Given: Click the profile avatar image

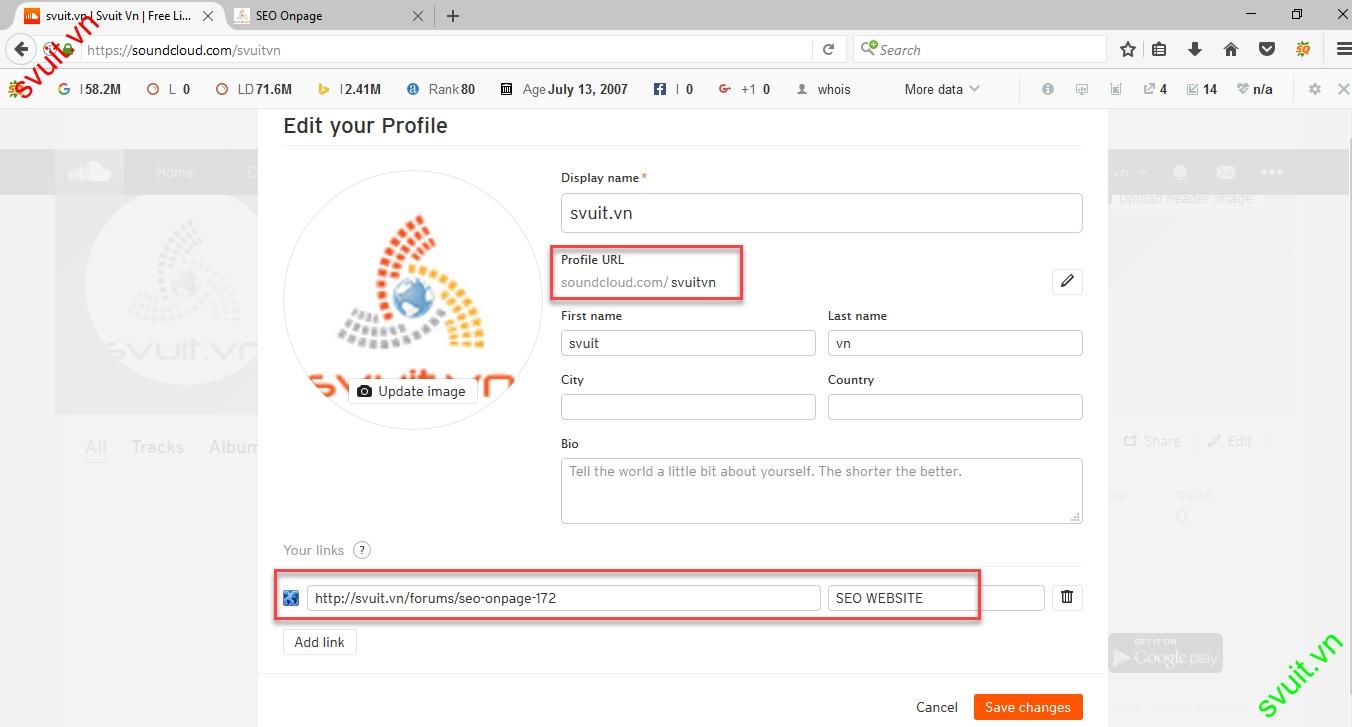Looking at the screenshot, I should [x=413, y=300].
